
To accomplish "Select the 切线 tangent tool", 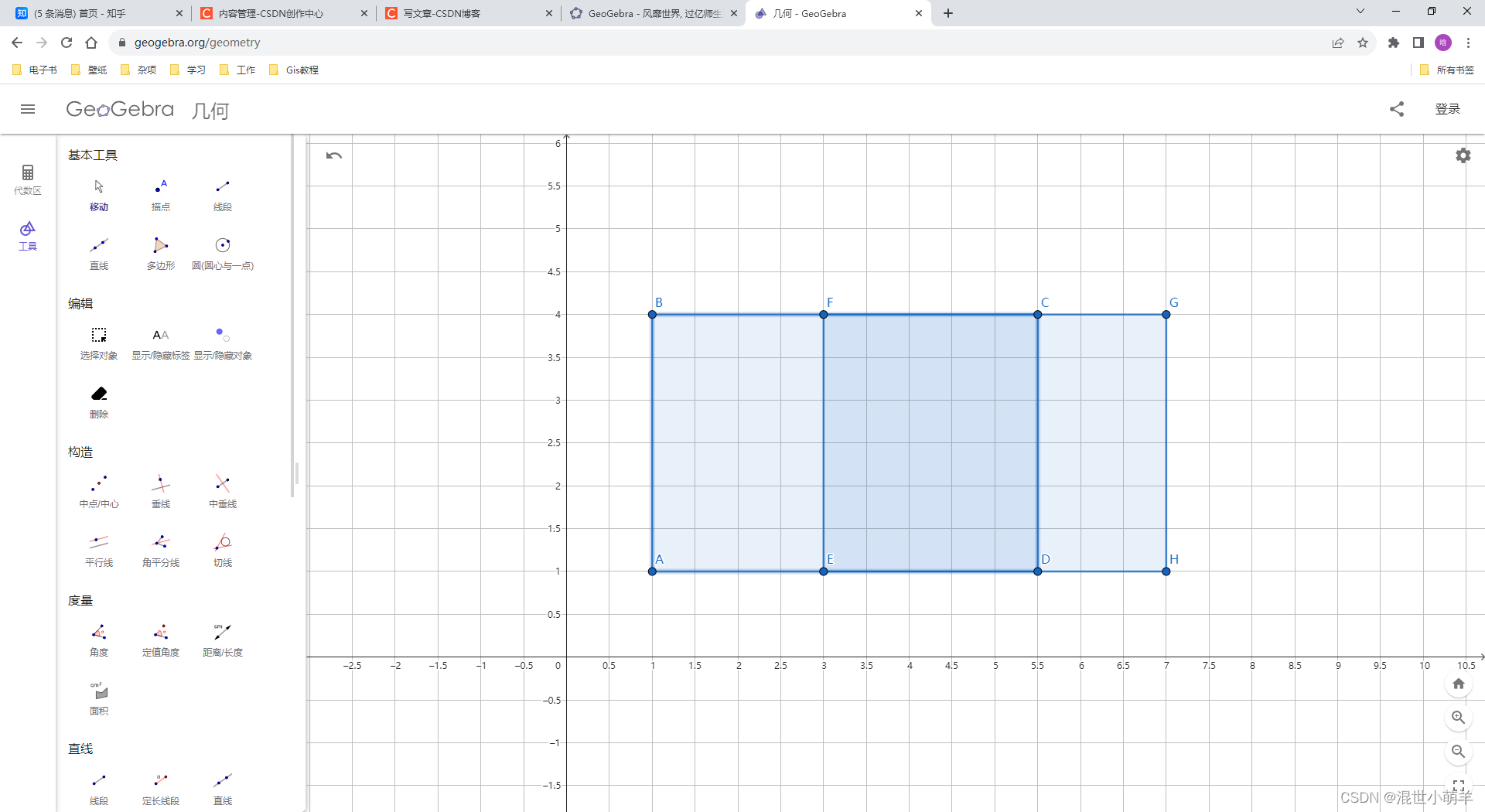I will coord(223,551).
